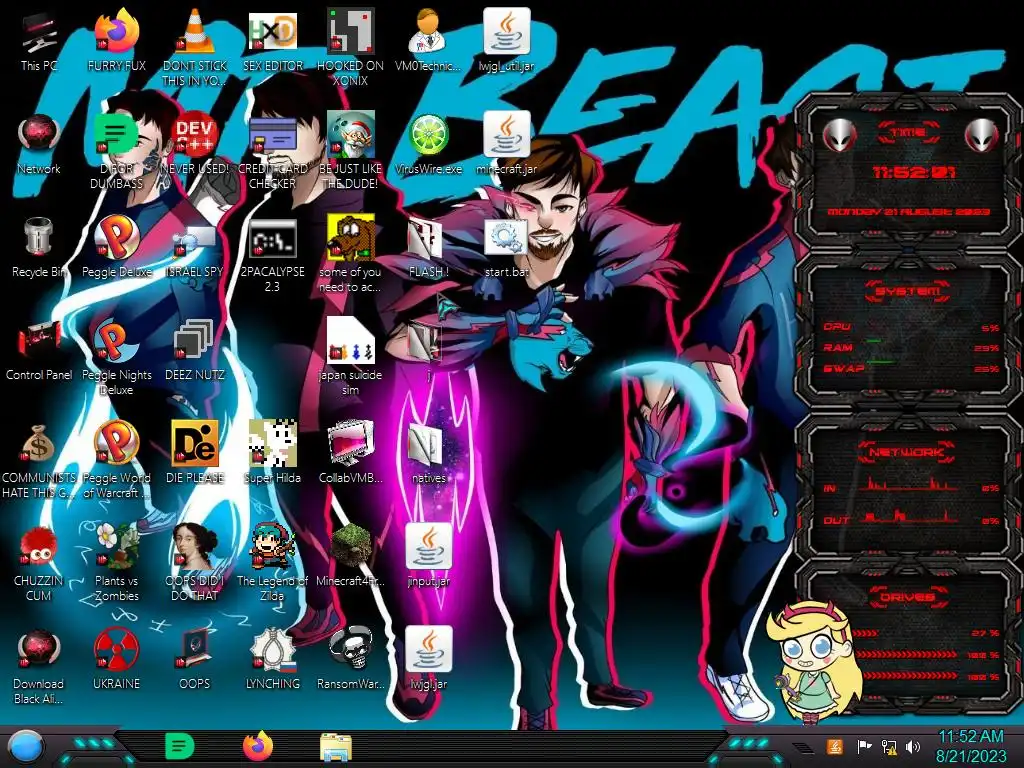Open the UKRAINE radiation icon

[x=117, y=650]
